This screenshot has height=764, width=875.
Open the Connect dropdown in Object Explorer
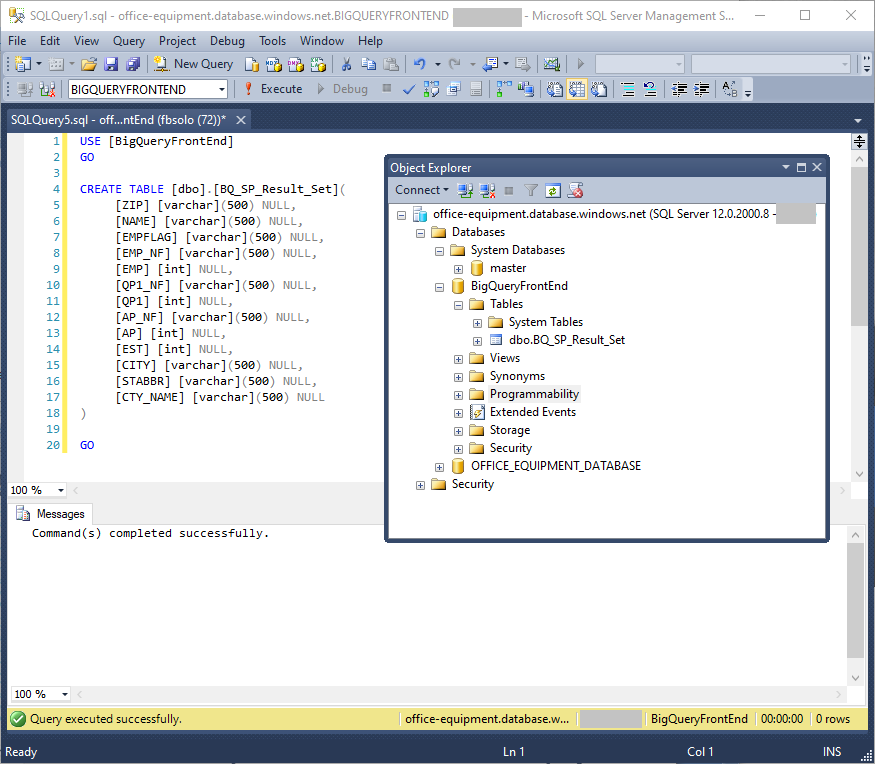[x=422, y=190]
